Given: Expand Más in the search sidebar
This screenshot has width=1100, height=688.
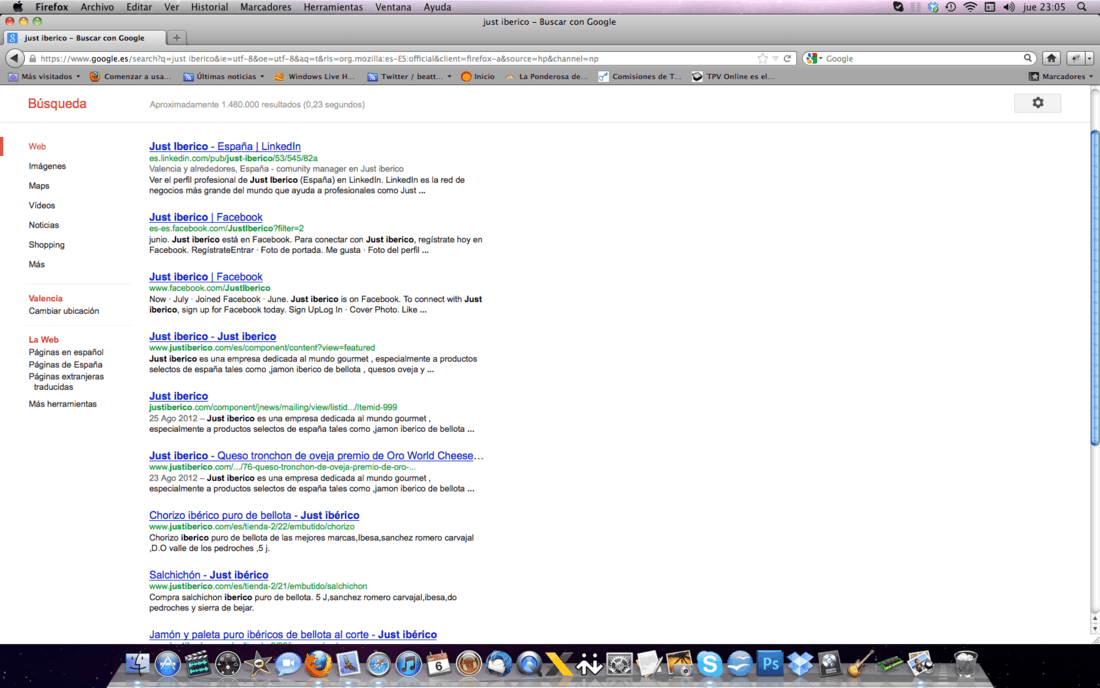Looking at the screenshot, I should [x=36, y=264].
